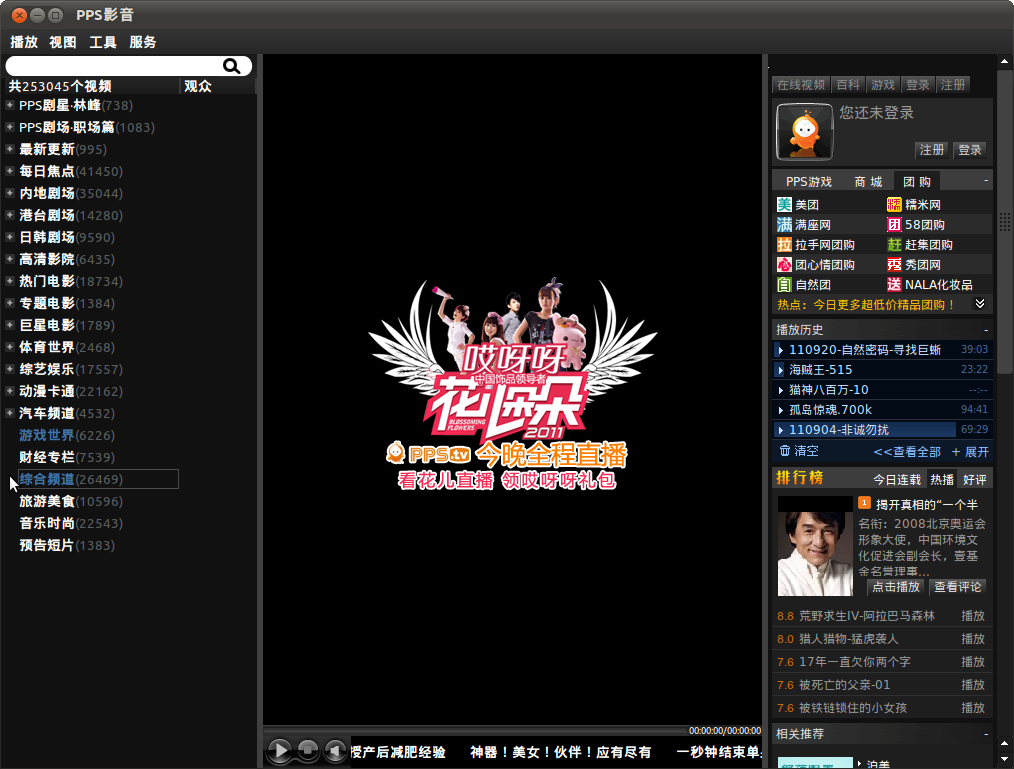The image size is (1014, 769).
Task: Click the right panel vertical scrollbar
Action: (1004, 220)
